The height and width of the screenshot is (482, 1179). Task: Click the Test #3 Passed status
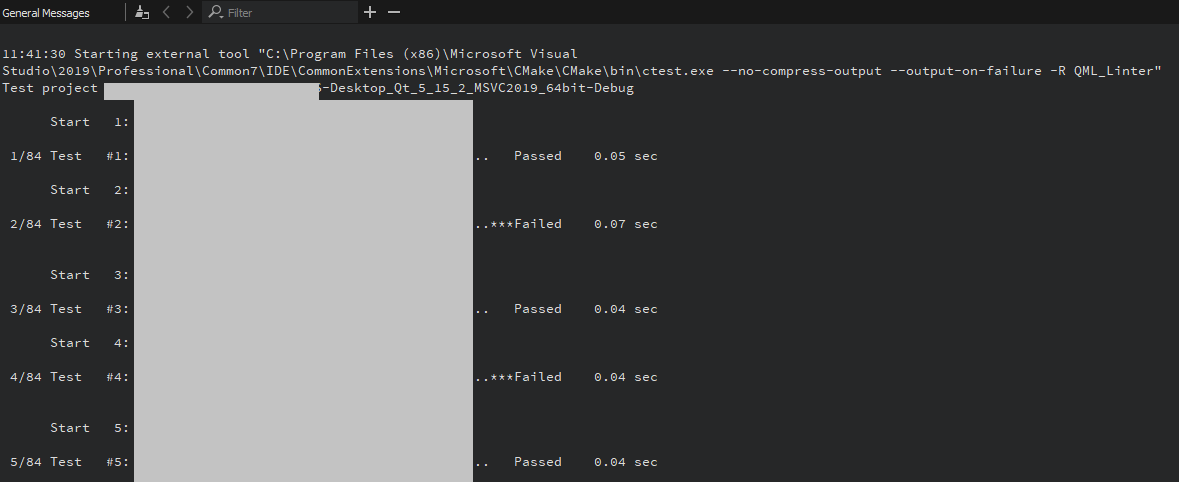point(538,309)
